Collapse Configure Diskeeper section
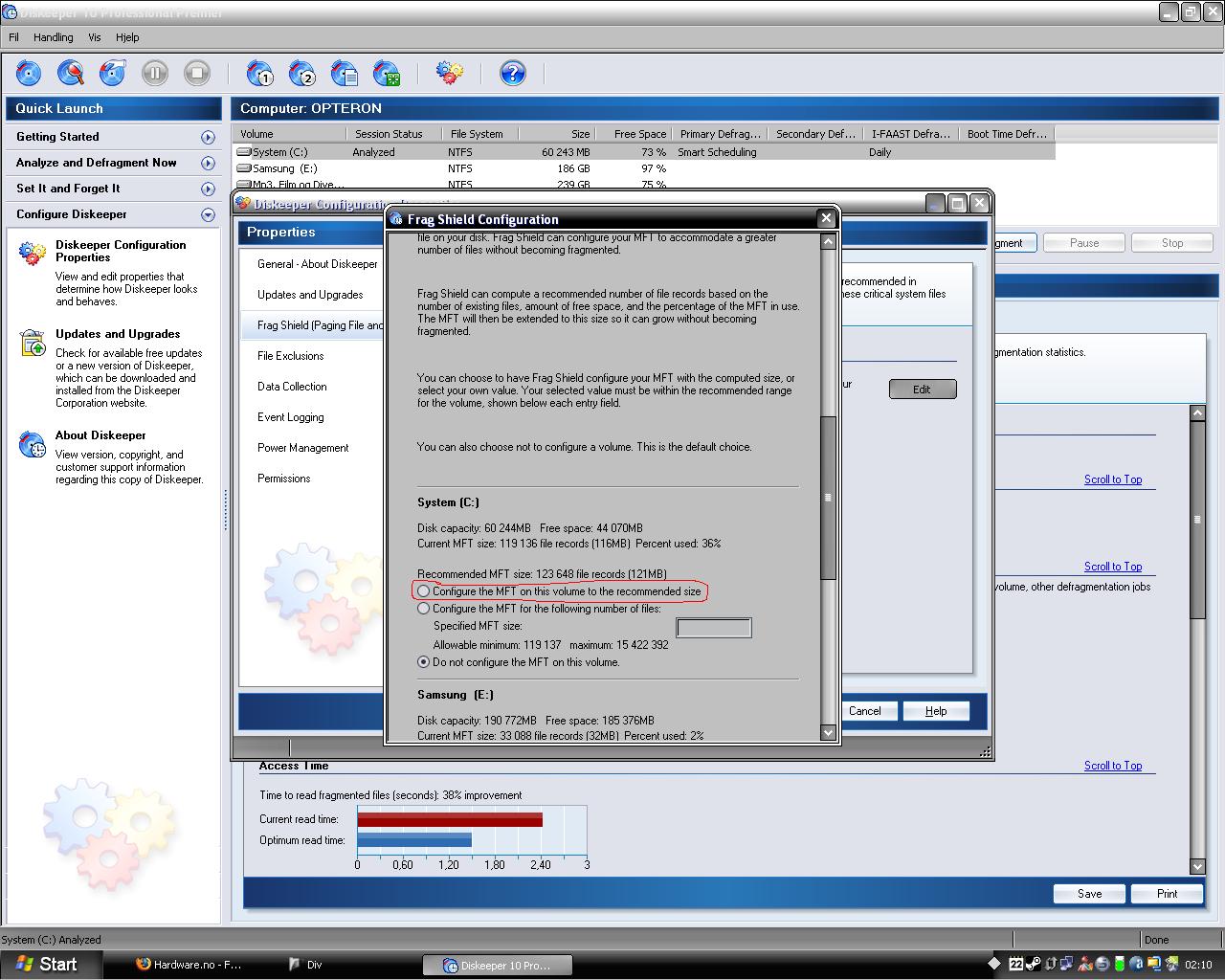This screenshot has height=980, width=1225. (208, 215)
